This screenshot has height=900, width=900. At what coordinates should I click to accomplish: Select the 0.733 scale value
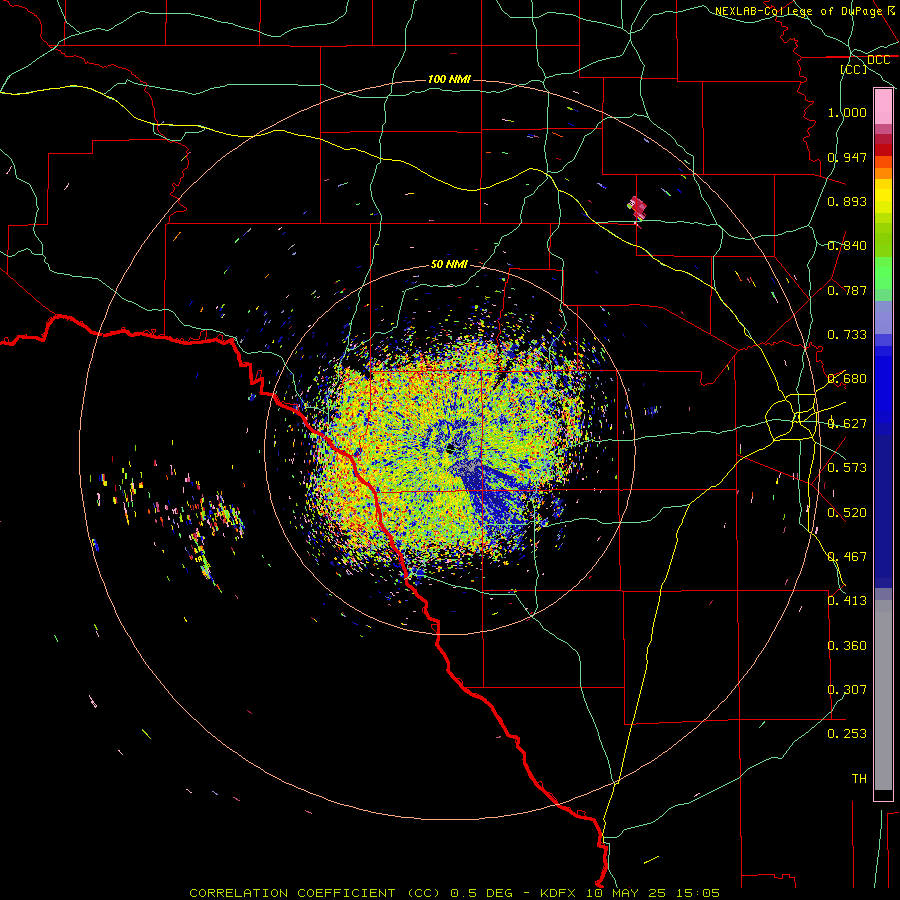tap(847, 335)
